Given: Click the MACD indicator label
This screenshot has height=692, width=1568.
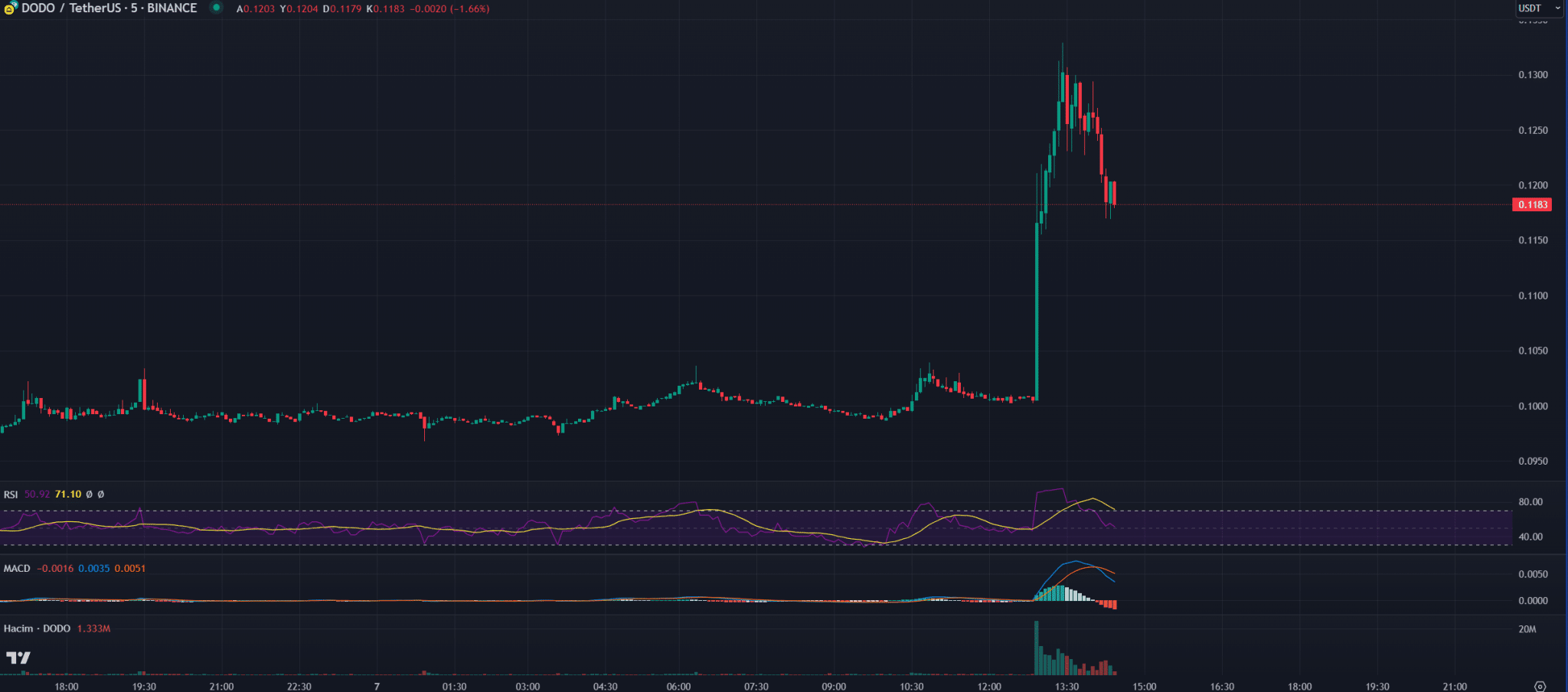Looking at the screenshot, I should click(x=17, y=569).
